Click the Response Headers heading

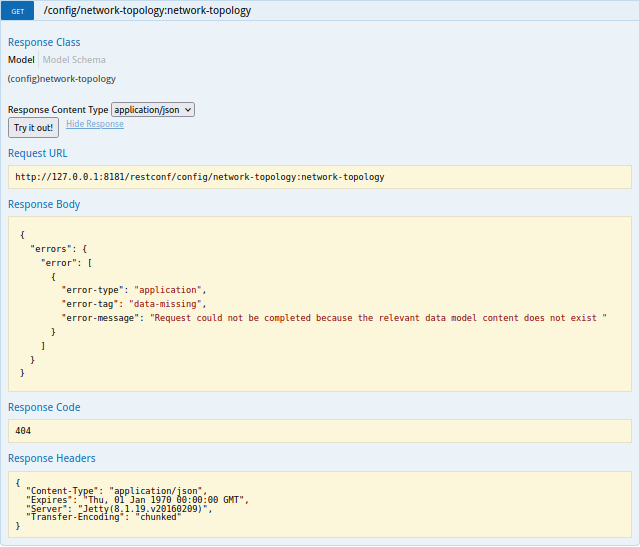pos(52,458)
